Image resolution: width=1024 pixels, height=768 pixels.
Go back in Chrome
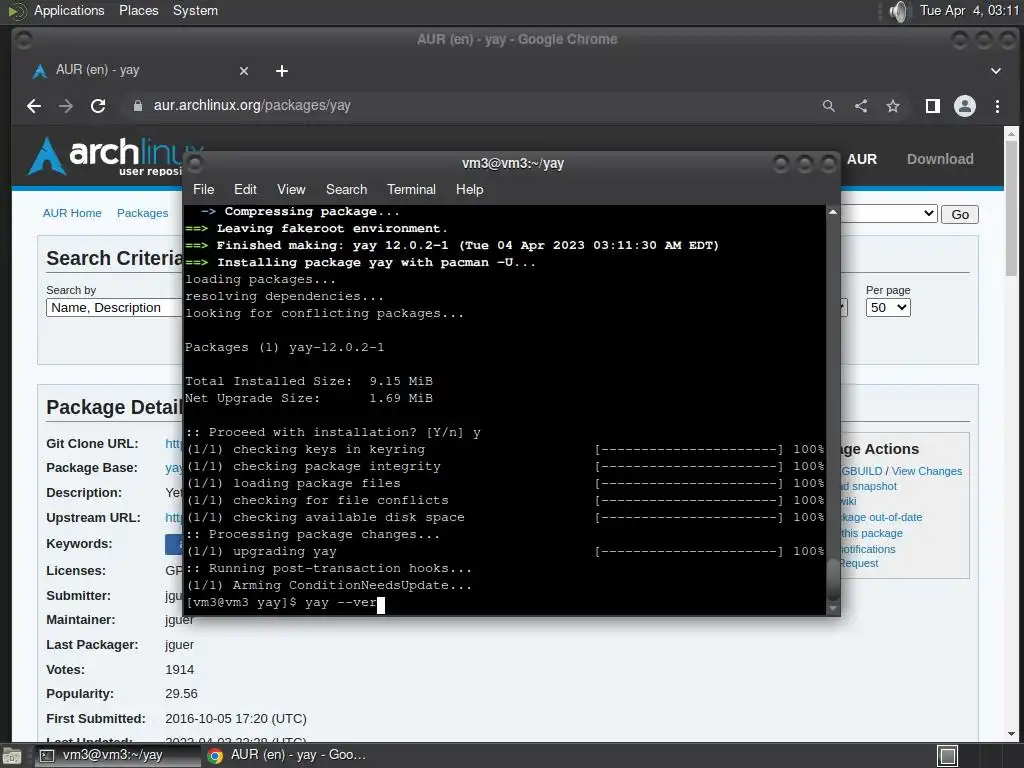click(34, 106)
